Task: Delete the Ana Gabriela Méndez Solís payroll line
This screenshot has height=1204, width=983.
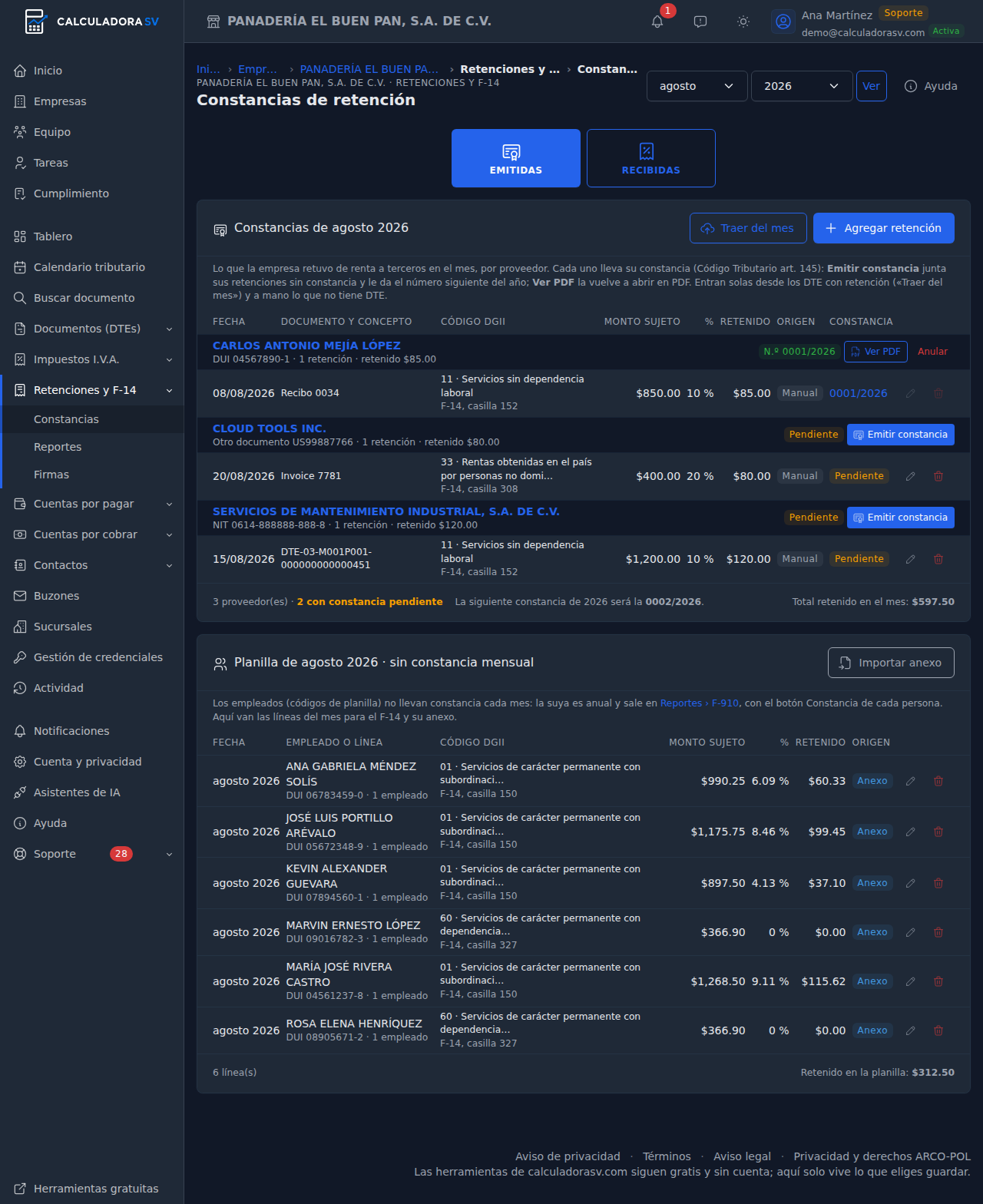Action: point(938,781)
